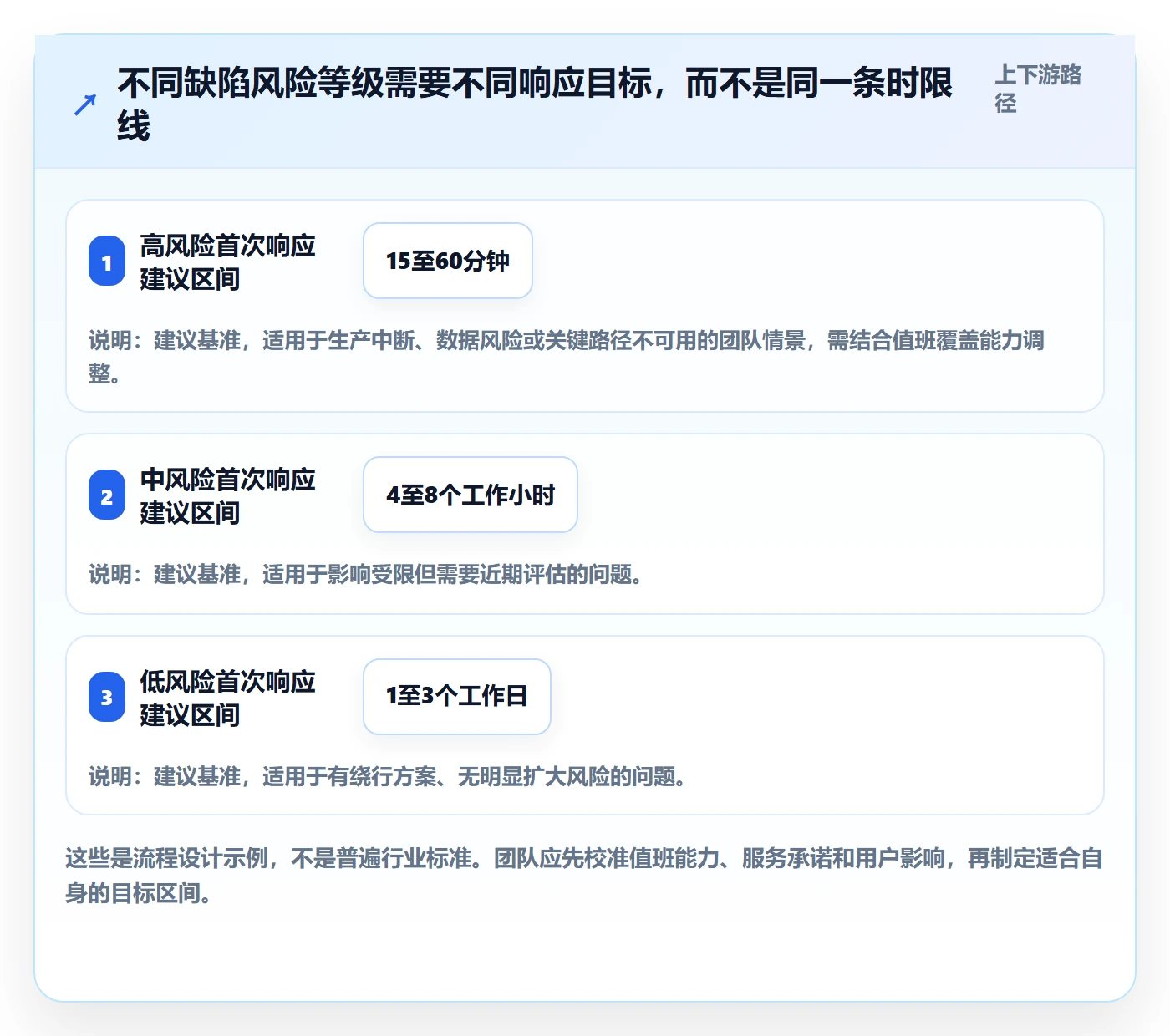Image resolution: width=1170 pixels, height=1036 pixels.
Task: Click the number 3 badge
Action: 107,698
